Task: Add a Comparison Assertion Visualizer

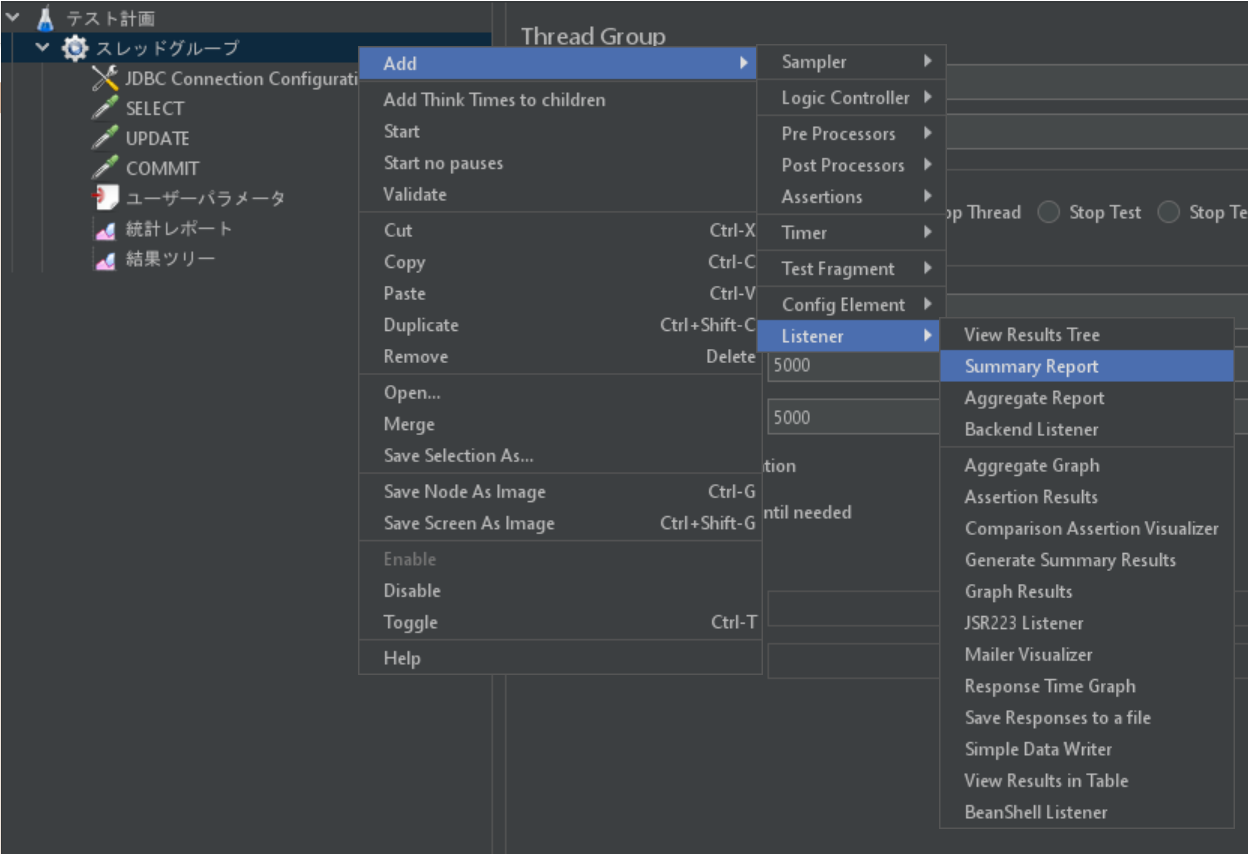Action: (1086, 529)
